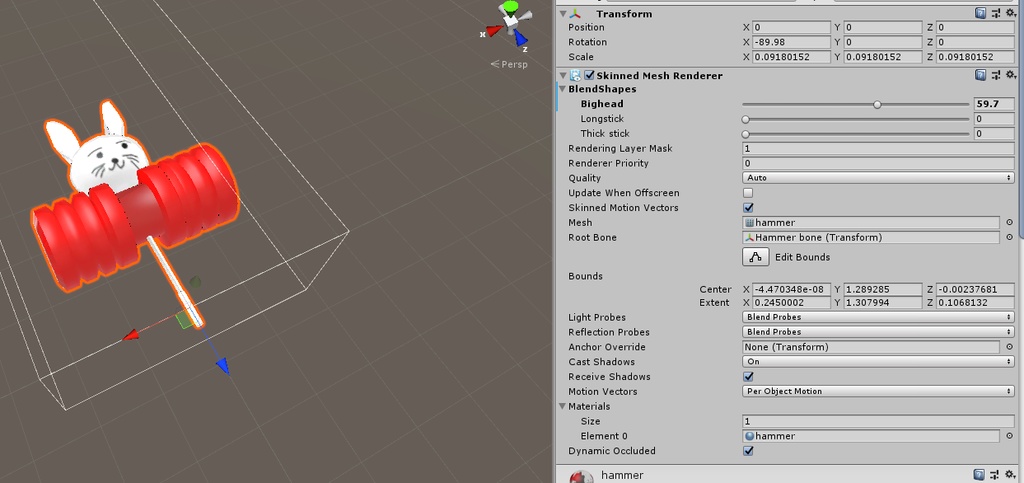Click the Transform component icon
This screenshot has width=1024, height=483.
point(574,13)
